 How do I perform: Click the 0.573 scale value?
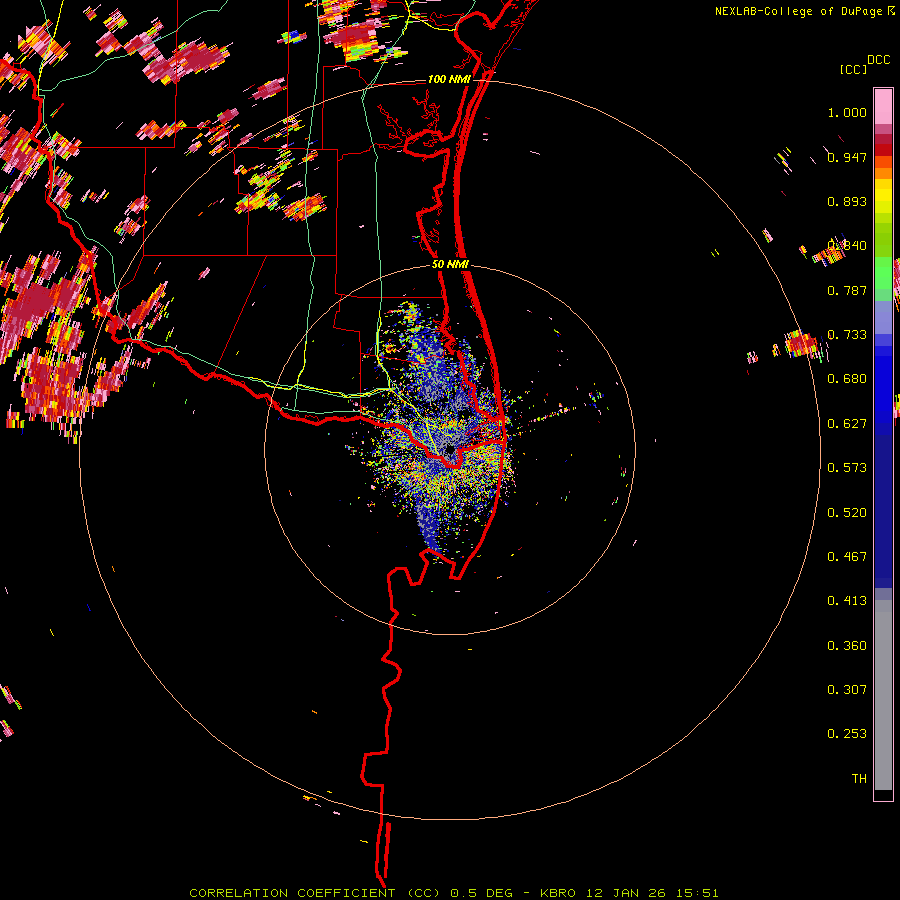point(847,468)
